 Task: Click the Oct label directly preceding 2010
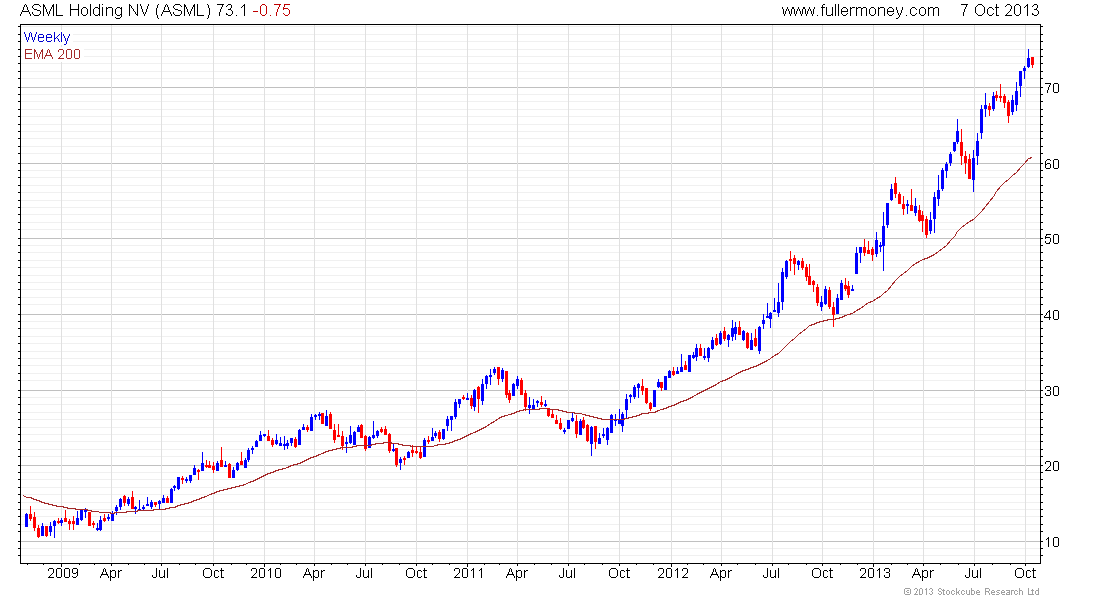coord(213,573)
